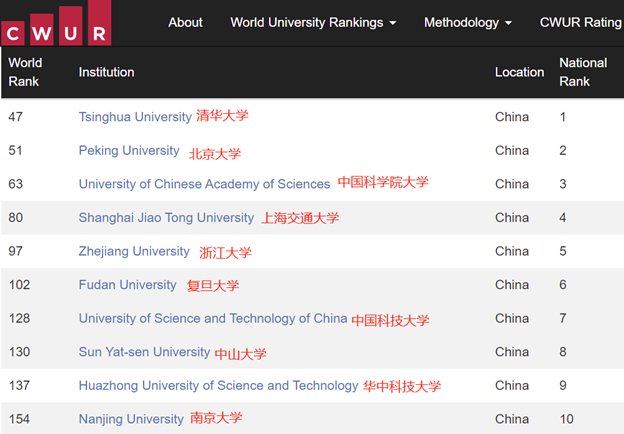Click national rank 5 cell

(x=563, y=251)
